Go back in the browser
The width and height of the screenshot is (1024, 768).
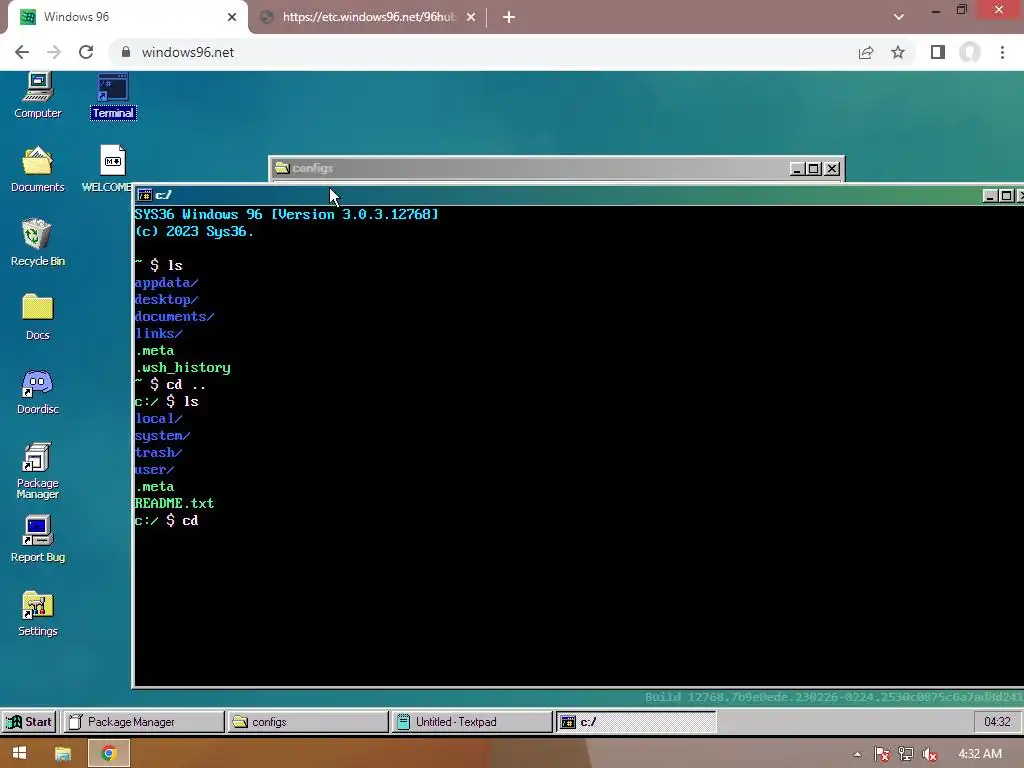[22, 52]
